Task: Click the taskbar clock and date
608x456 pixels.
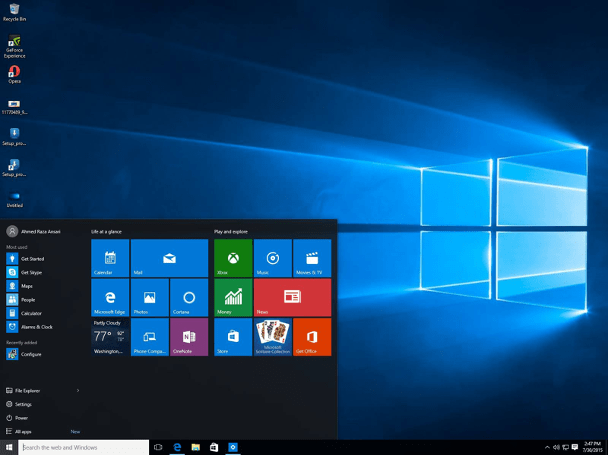Action: [x=592, y=447]
